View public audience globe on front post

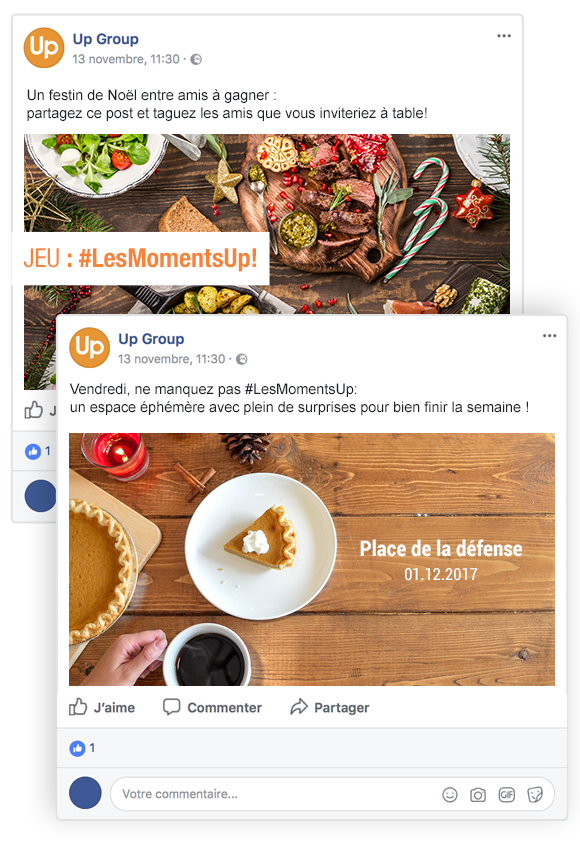[242, 359]
